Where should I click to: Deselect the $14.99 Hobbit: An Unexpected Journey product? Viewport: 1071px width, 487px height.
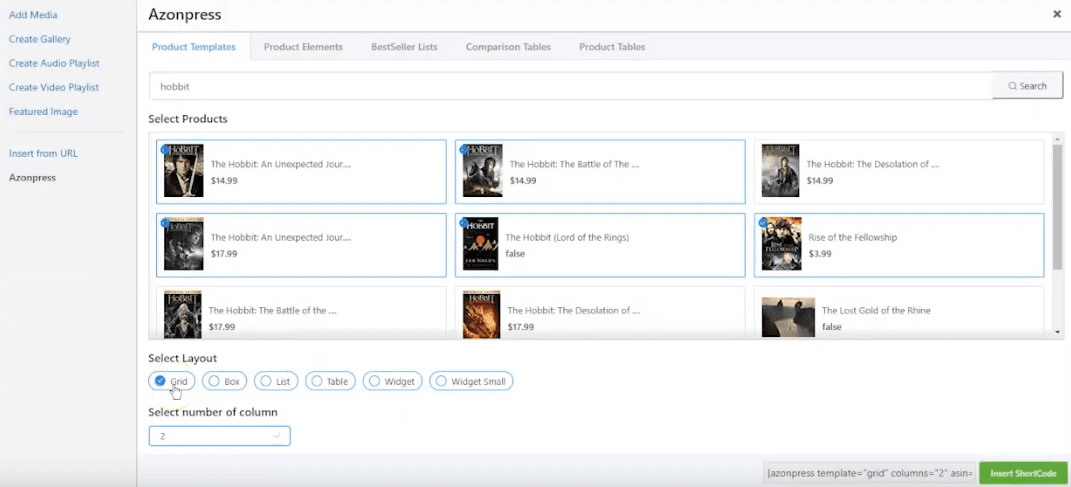coord(301,171)
